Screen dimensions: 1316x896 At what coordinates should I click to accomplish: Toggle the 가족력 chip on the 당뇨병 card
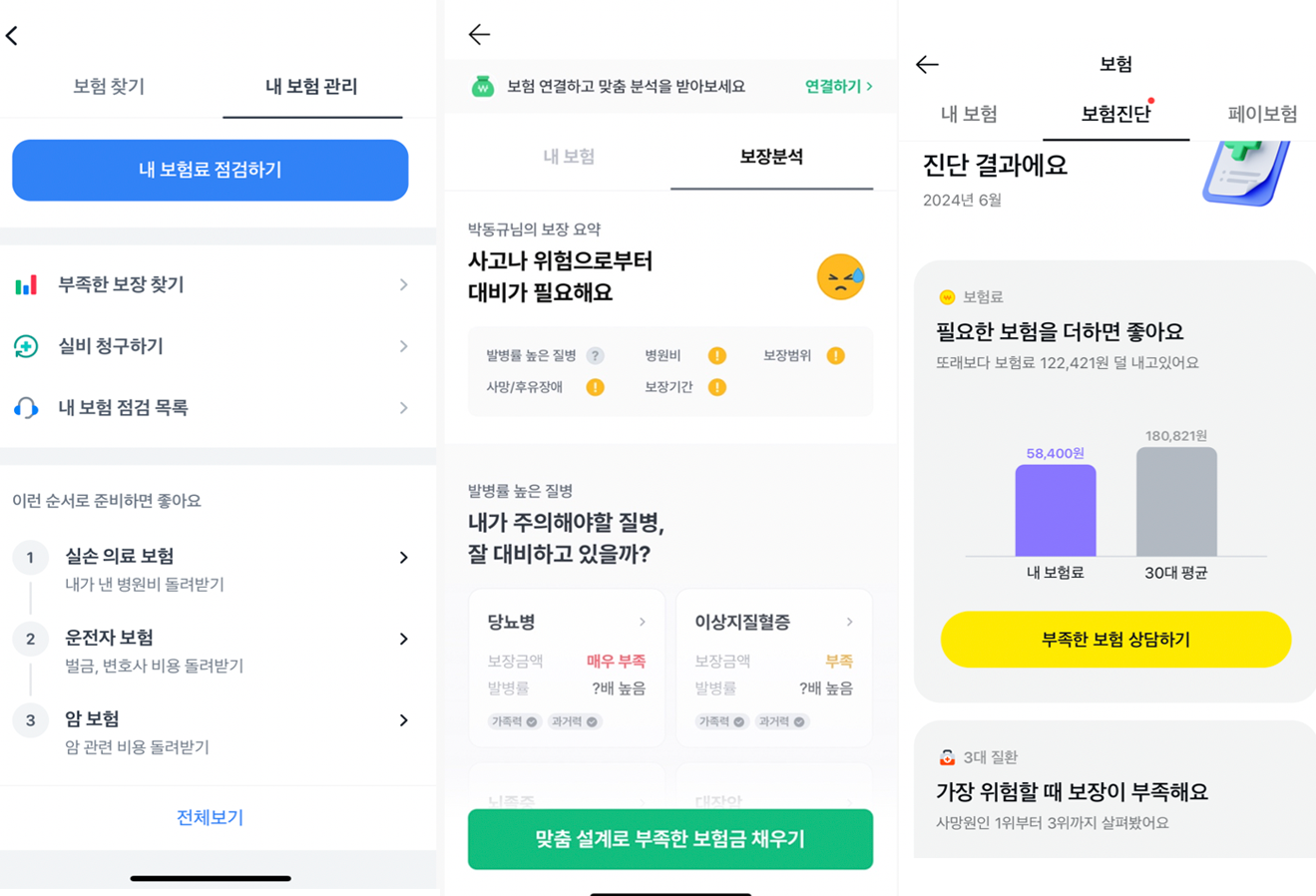coord(512,720)
